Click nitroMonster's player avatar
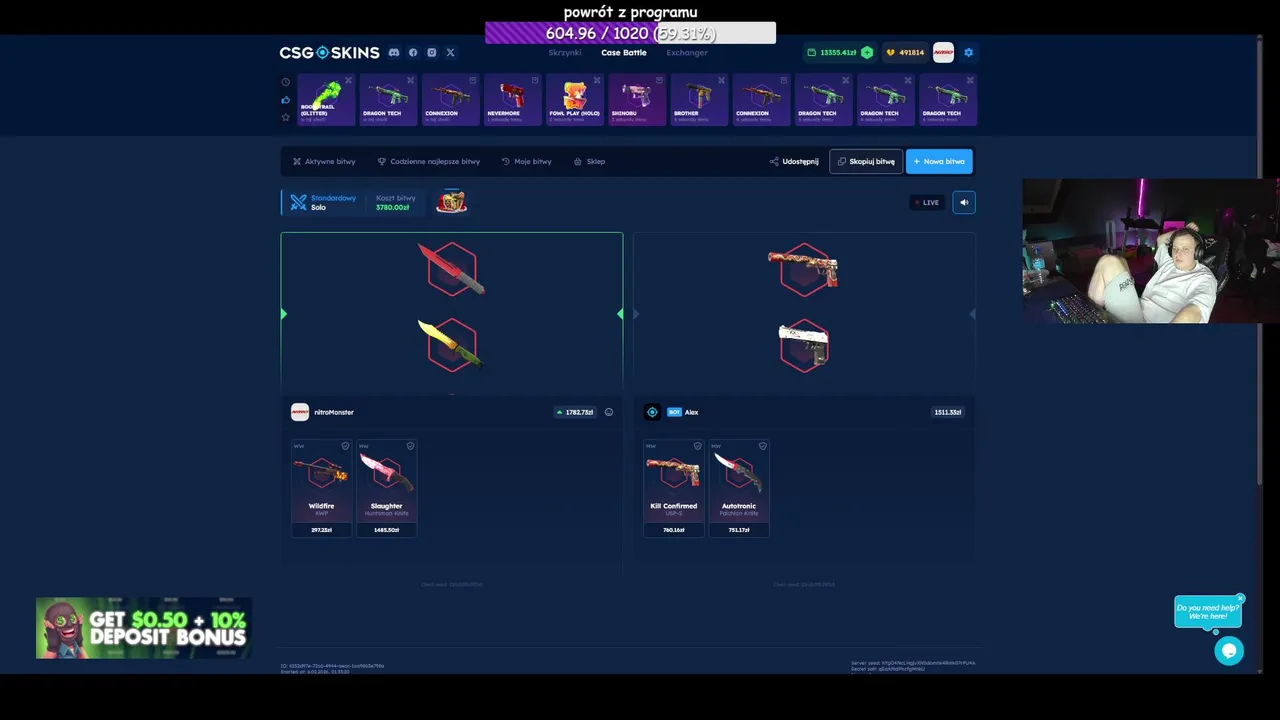Image resolution: width=1280 pixels, height=720 pixels. tap(300, 412)
